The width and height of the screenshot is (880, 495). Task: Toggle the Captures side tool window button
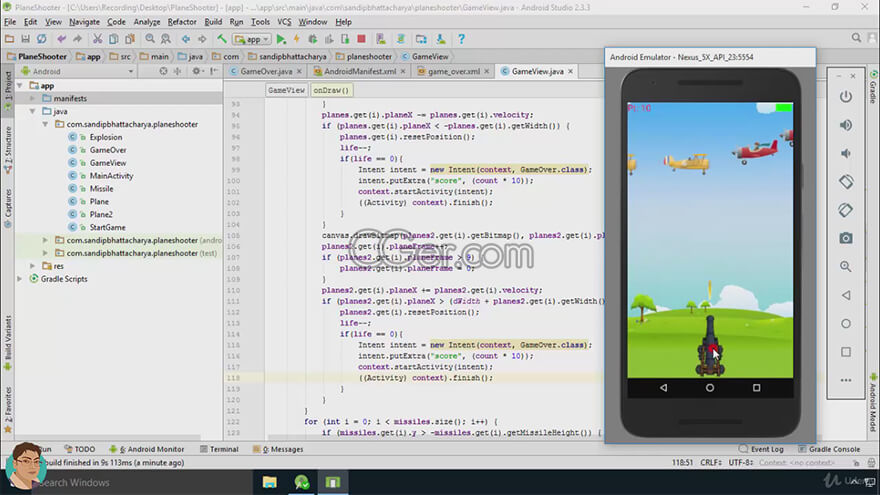[x=8, y=208]
